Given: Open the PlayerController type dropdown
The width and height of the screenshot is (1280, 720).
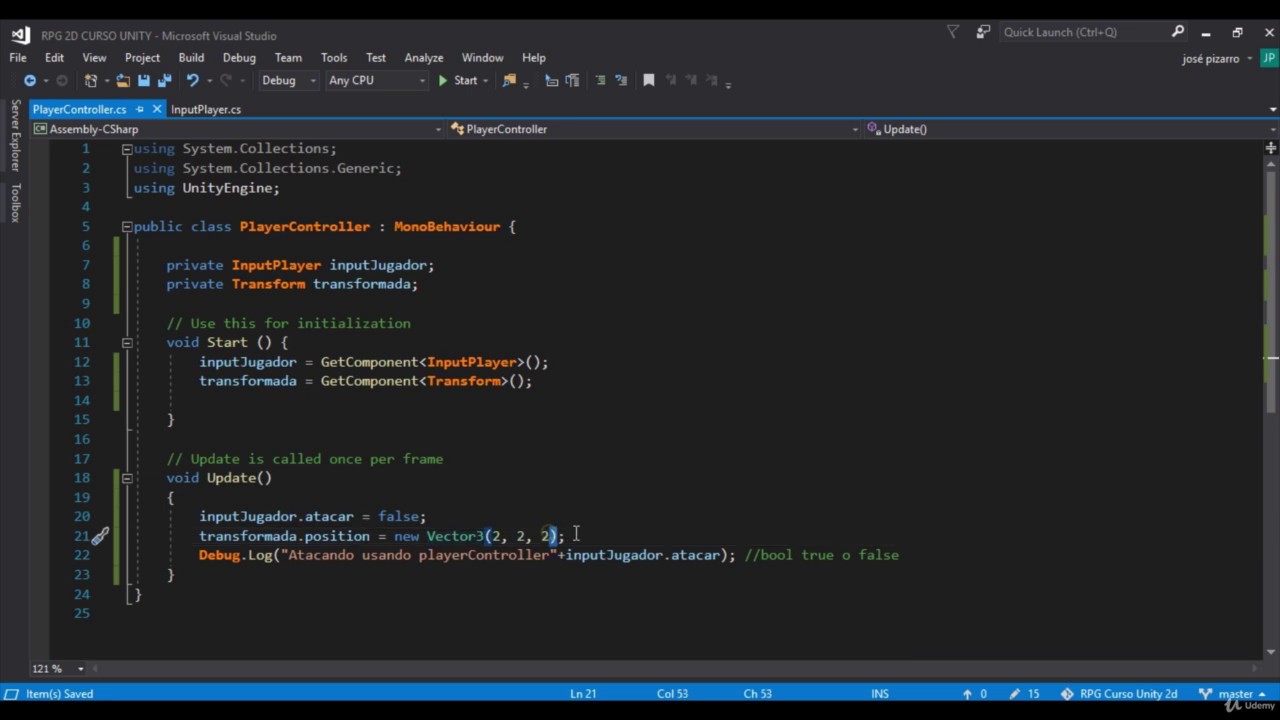Looking at the screenshot, I should pyautogui.click(x=654, y=129).
